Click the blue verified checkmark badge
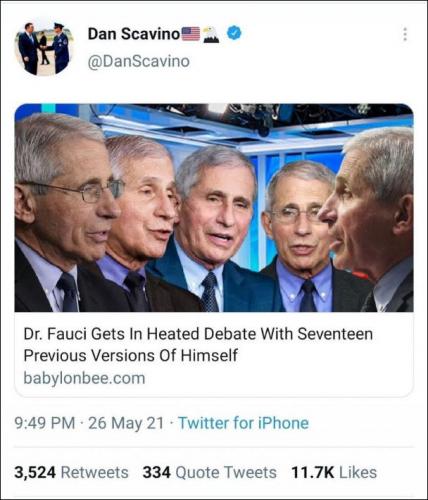428x500 pixels. click(x=234, y=33)
